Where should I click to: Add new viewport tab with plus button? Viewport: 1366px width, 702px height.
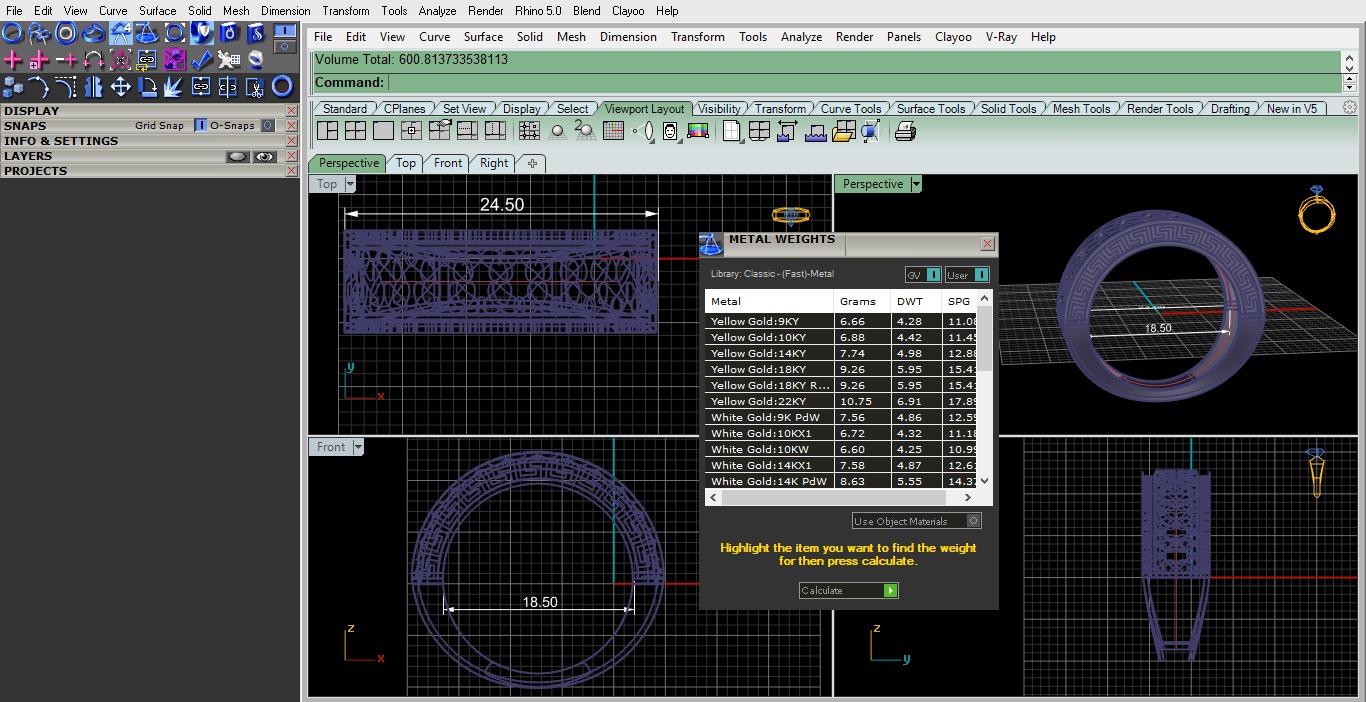[x=532, y=163]
